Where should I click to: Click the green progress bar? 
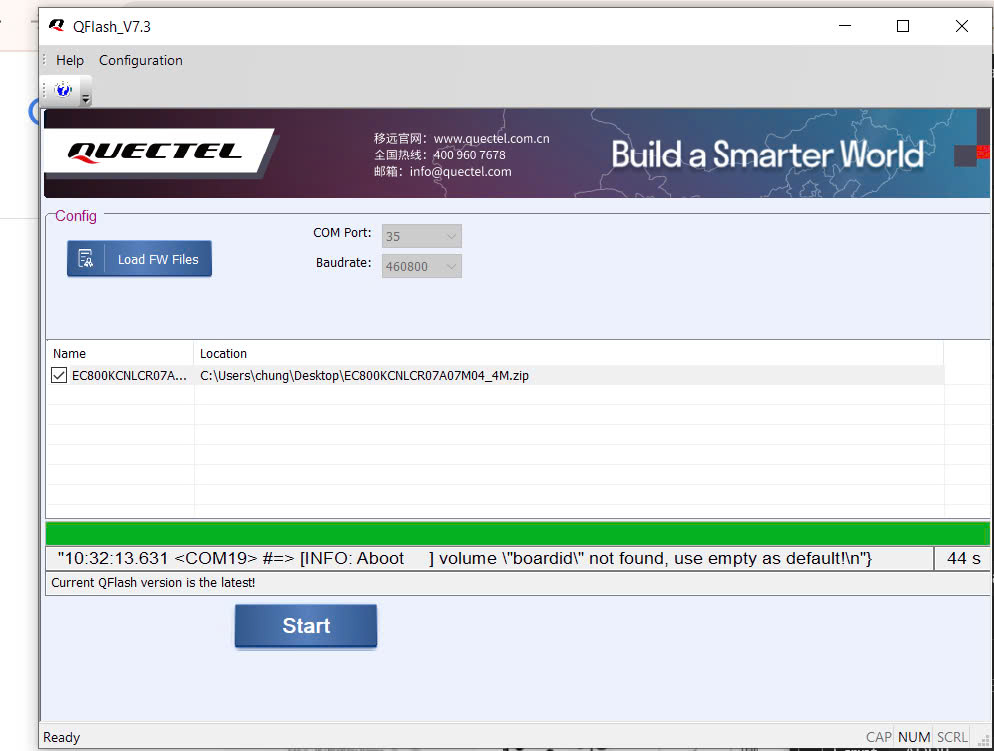(x=518, y=534)
